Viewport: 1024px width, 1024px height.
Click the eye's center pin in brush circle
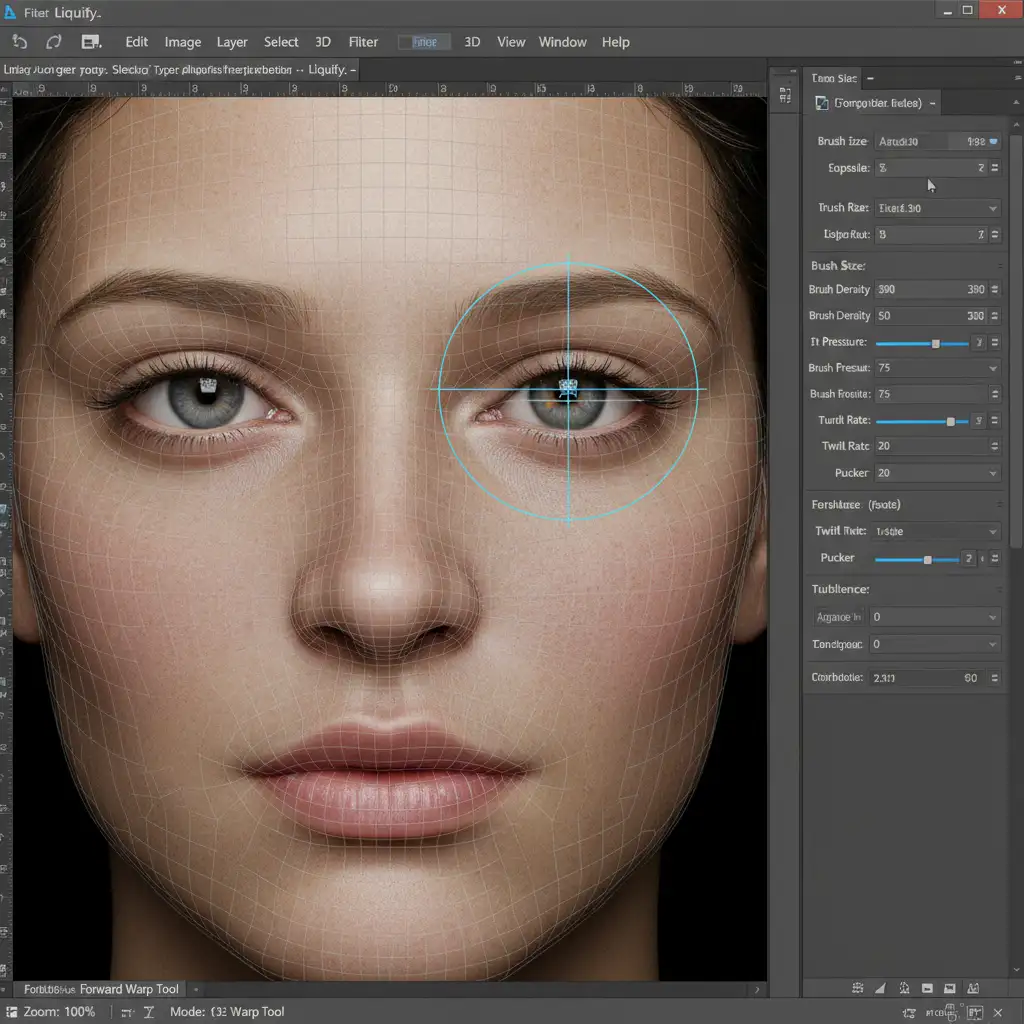568,388
